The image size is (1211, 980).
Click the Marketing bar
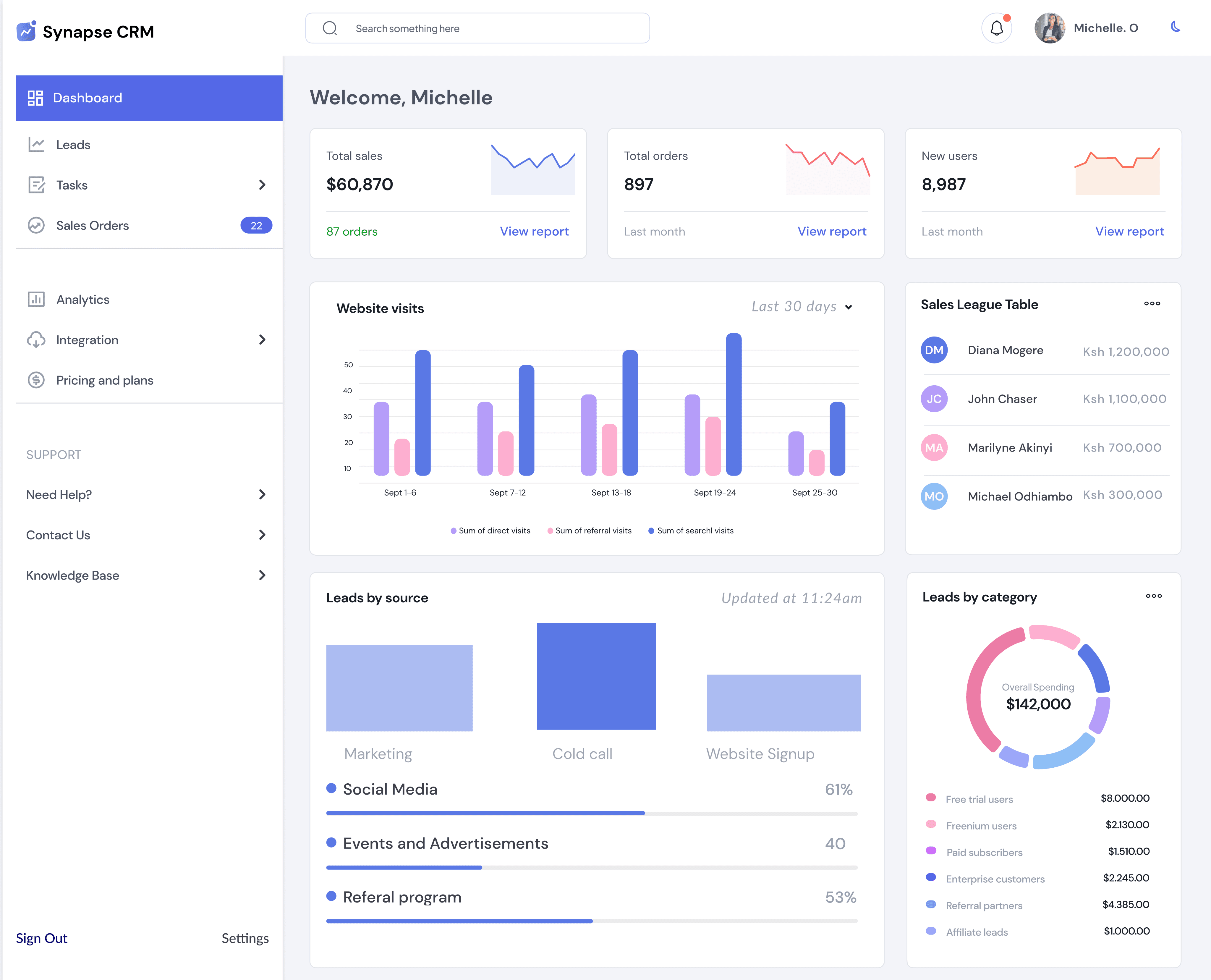(x=399, y=688)
